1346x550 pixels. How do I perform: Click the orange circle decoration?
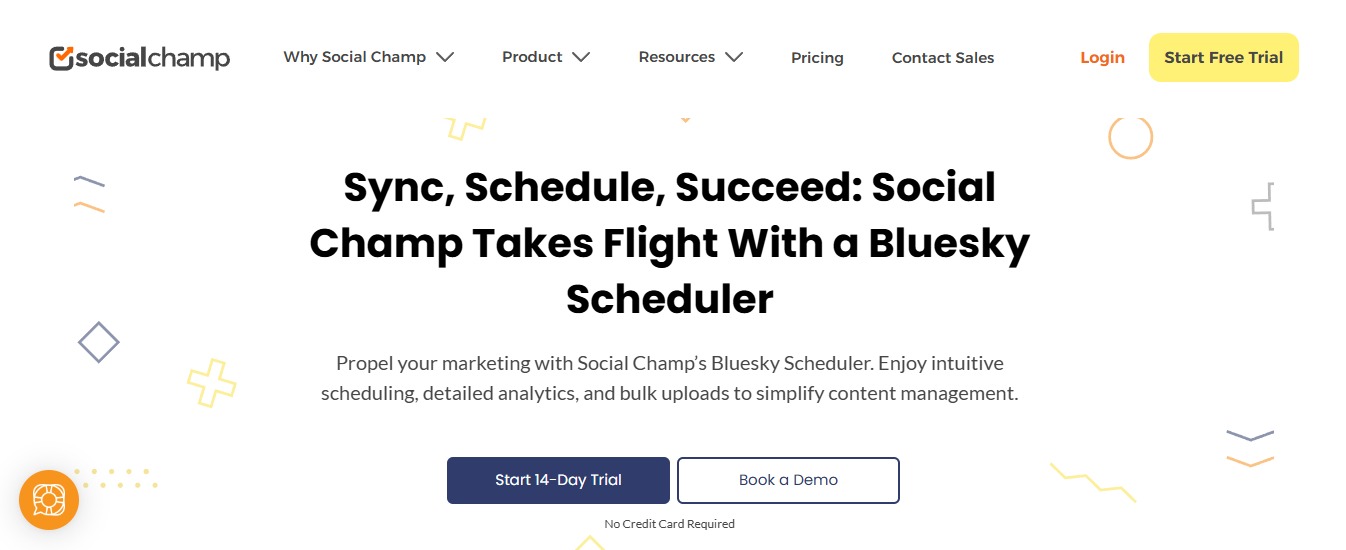pyautogui.click(x=1130, y=136)
